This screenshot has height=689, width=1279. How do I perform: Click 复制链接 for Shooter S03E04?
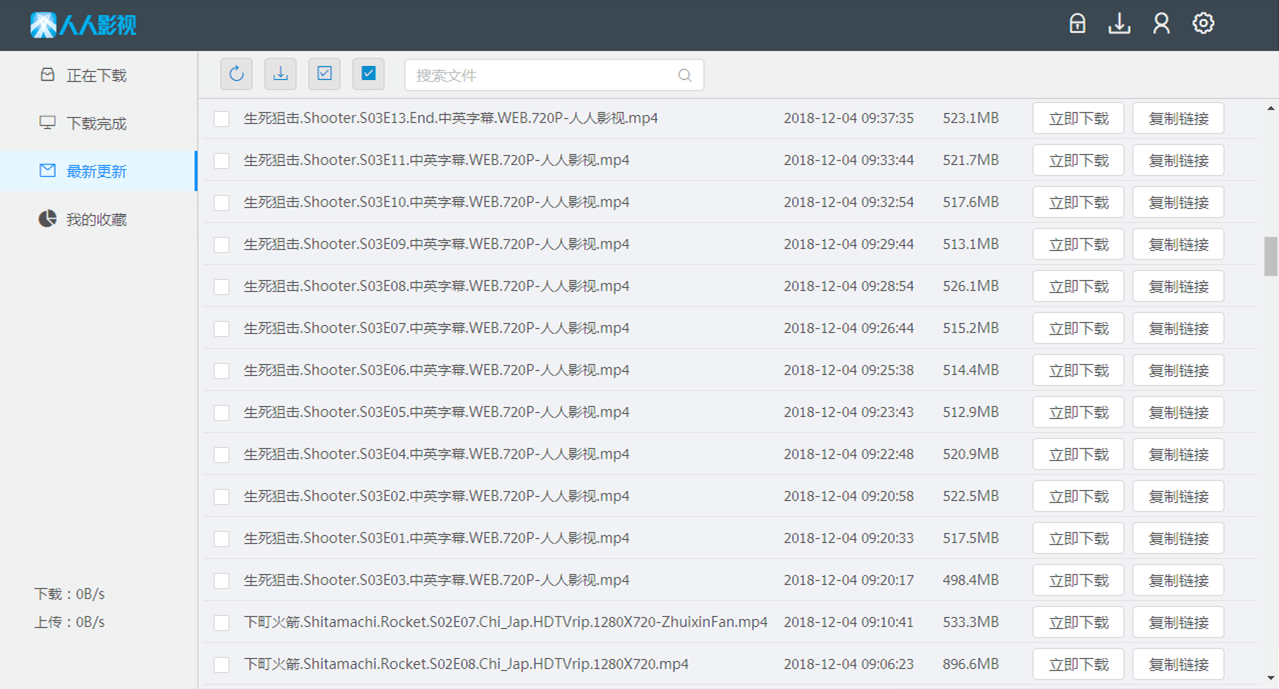tap(1178, 454)
